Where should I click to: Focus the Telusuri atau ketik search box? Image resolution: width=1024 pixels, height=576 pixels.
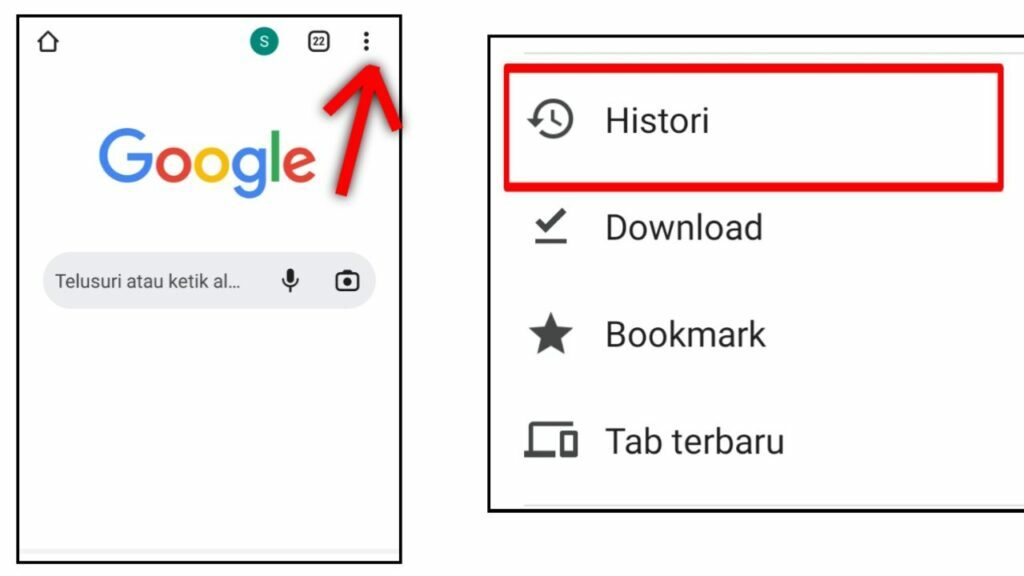click(209, 281)
